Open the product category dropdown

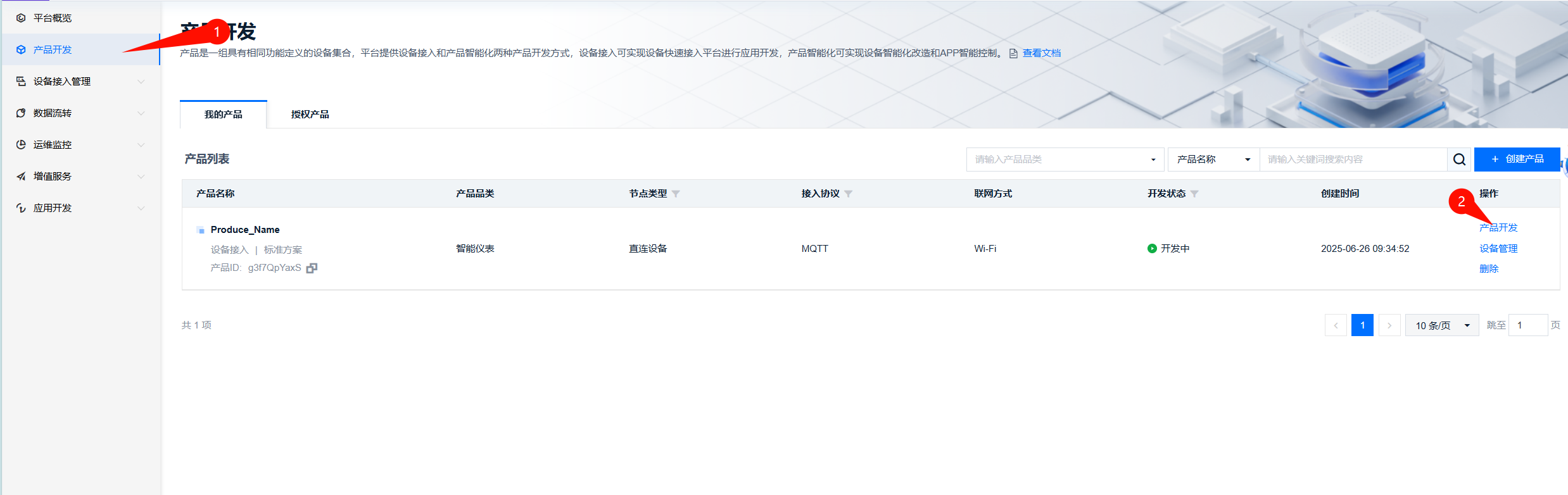1065,160
